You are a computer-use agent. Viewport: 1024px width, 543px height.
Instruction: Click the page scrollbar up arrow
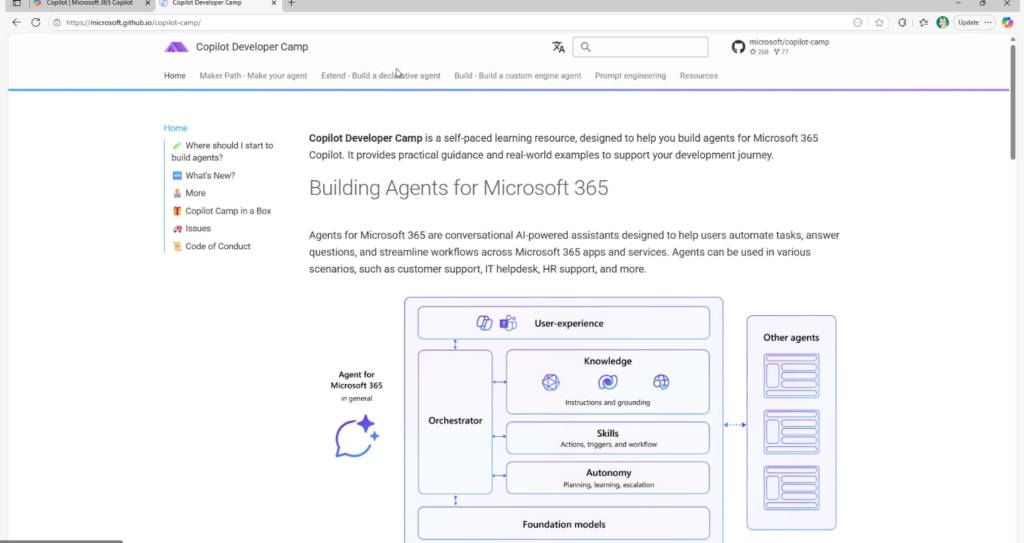pos(1013,39)
